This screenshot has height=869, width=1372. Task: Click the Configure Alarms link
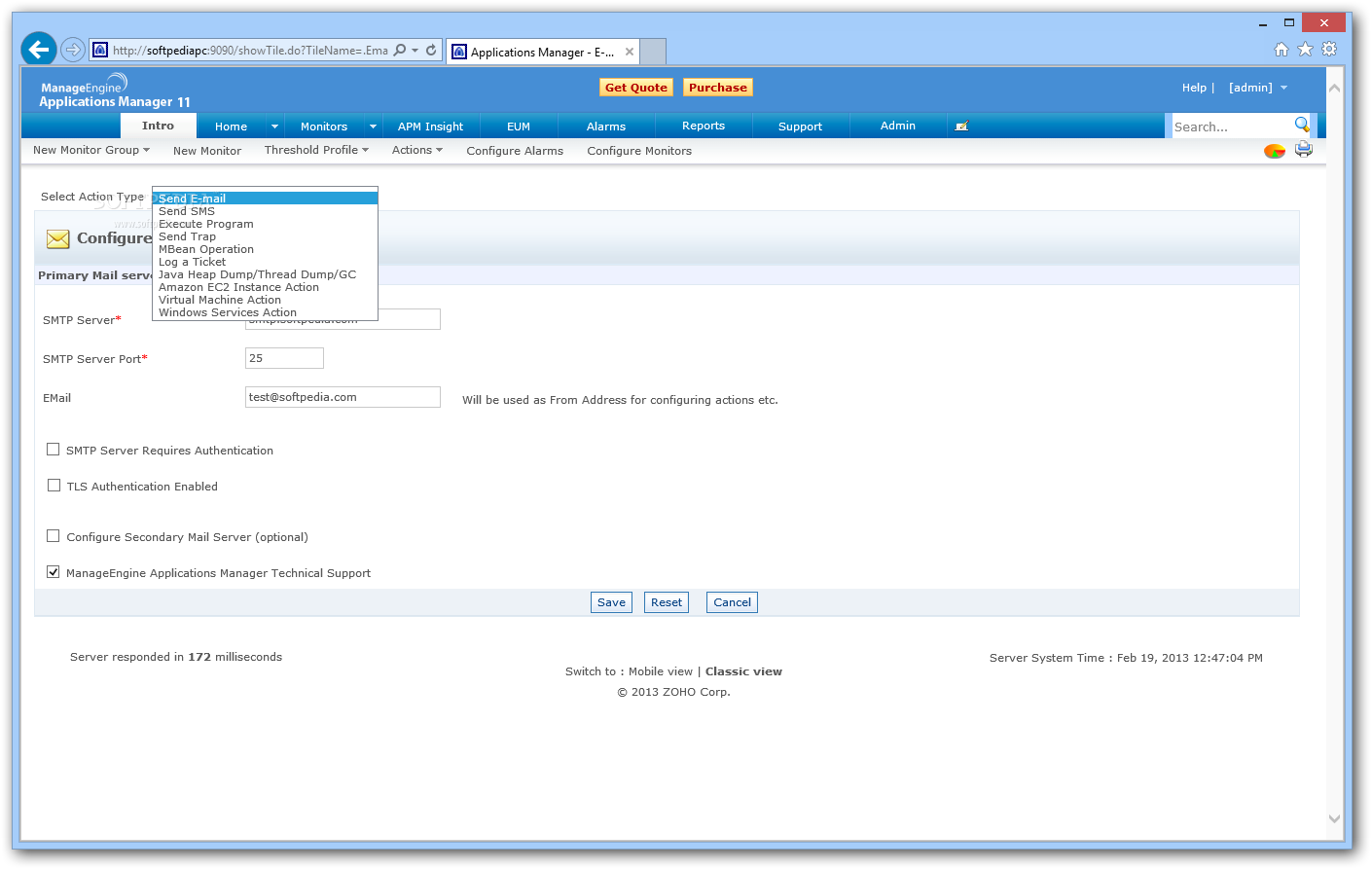(515, 151)
